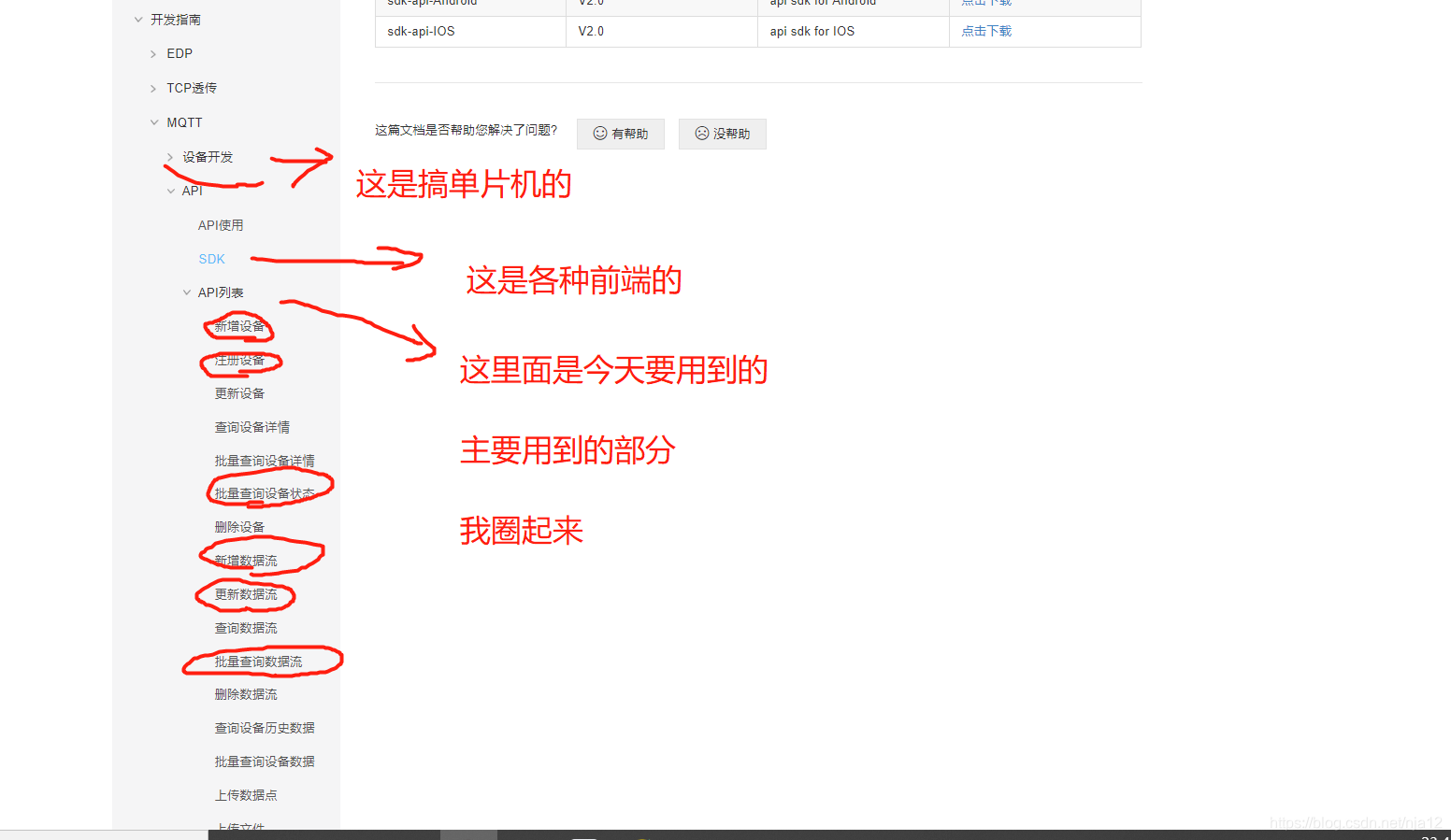Open 新增设备 API page
The width and height of the screenshot is (1451, 840).
point(239,326)
